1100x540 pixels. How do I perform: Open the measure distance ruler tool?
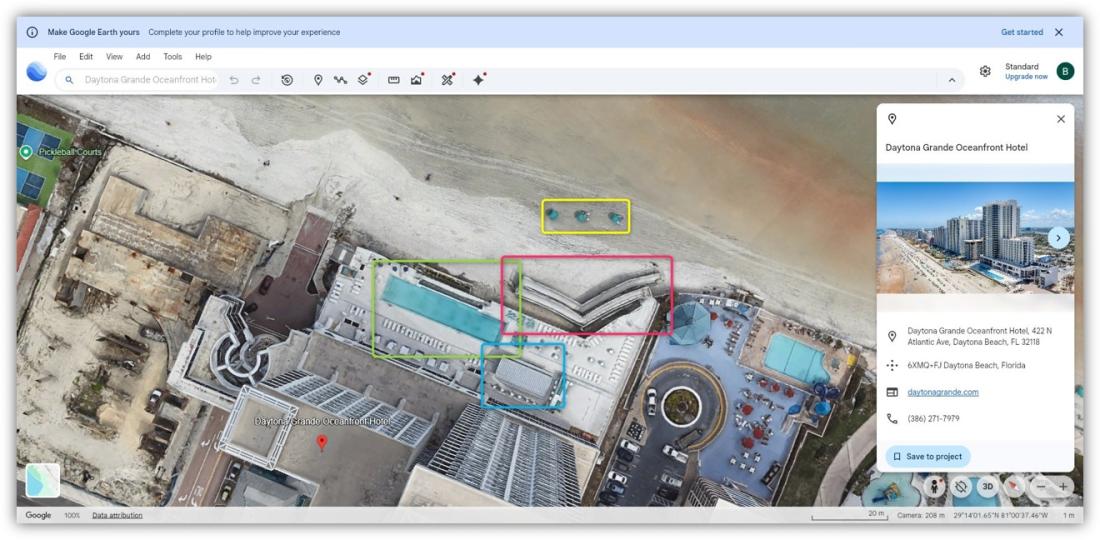pos(393,80)
